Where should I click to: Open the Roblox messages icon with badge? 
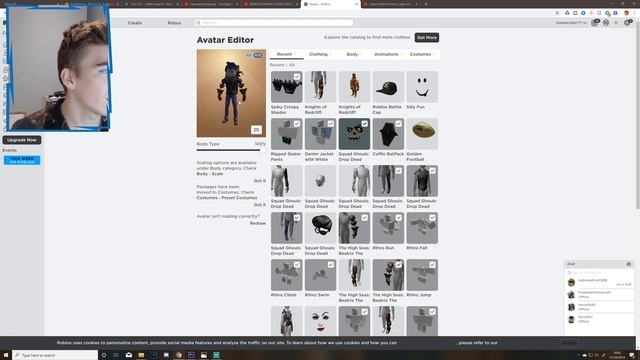coord(595,23)
